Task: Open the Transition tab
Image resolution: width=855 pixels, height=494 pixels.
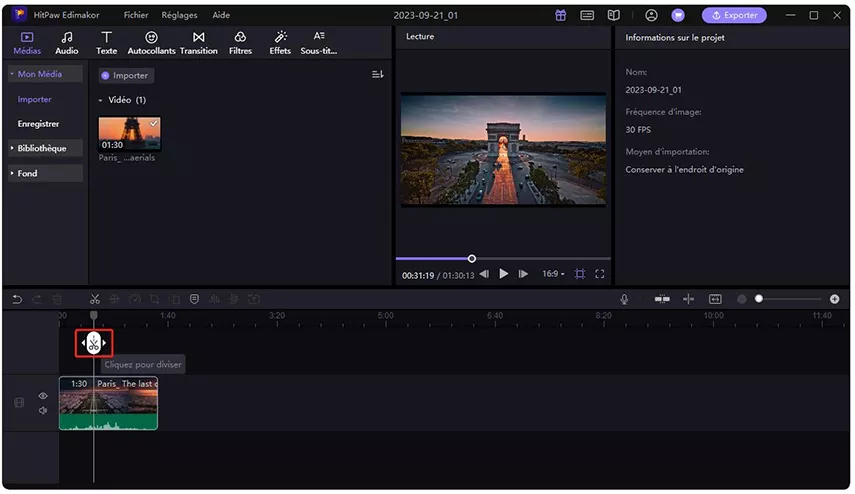Action: click(198, 43)
